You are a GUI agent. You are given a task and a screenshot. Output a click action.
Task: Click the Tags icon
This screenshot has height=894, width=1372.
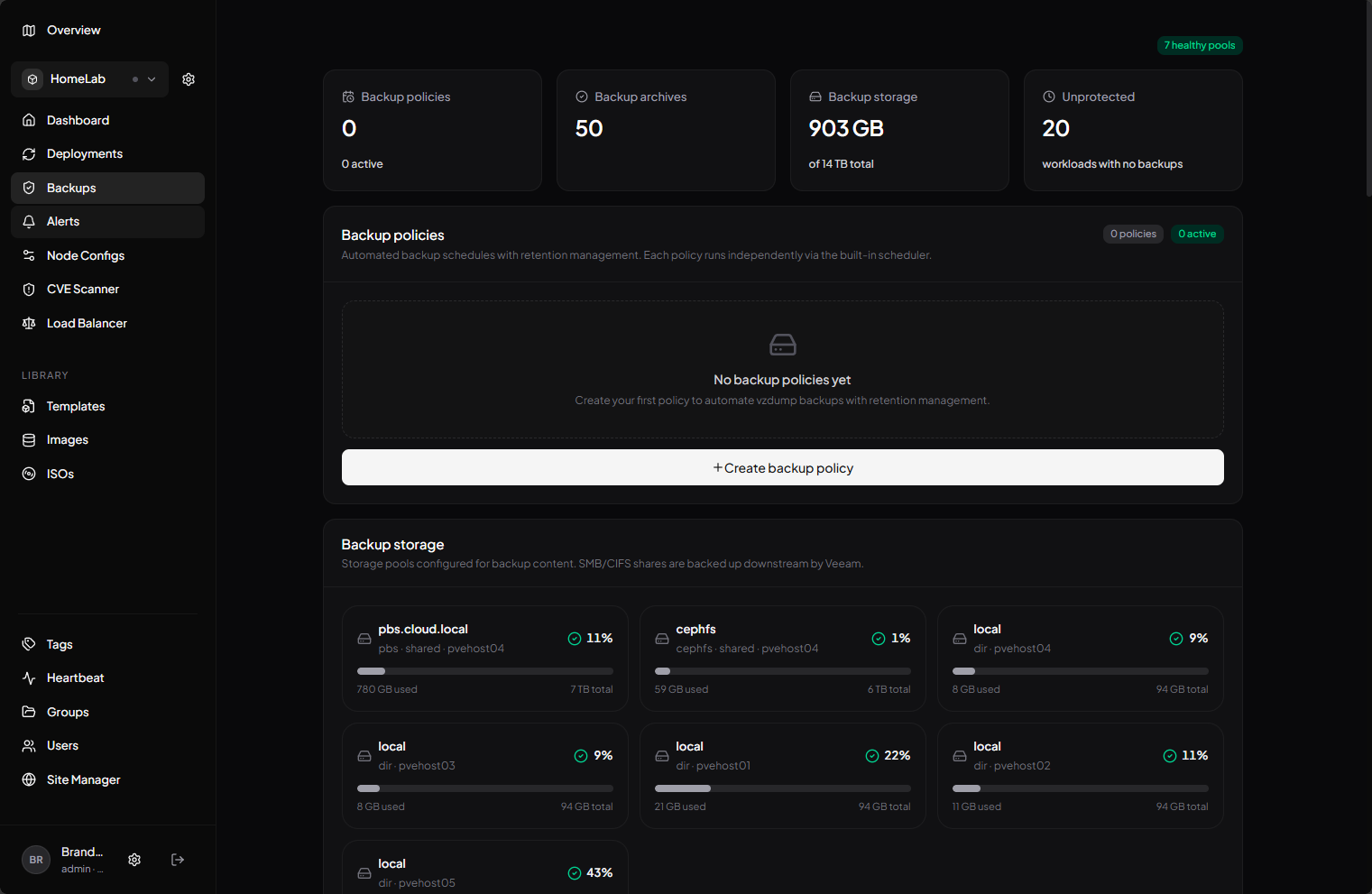(x=29, y=644)
